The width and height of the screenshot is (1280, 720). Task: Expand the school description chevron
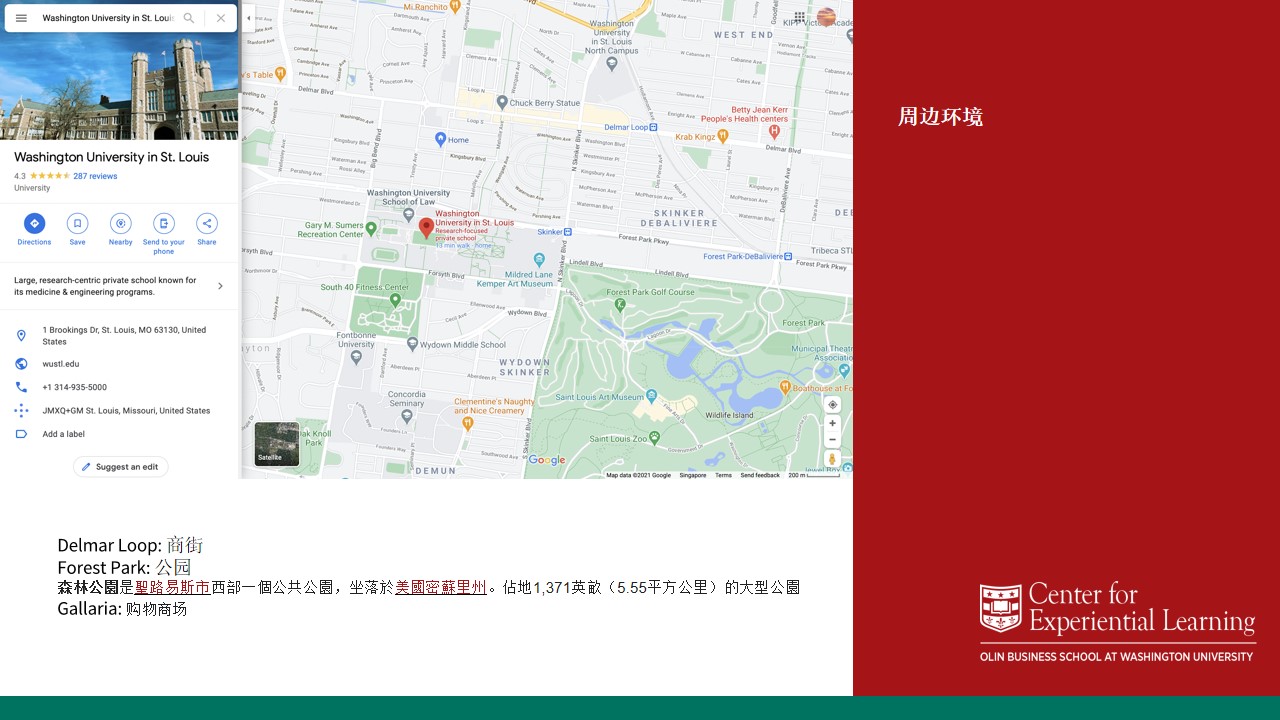pos(220,286)
